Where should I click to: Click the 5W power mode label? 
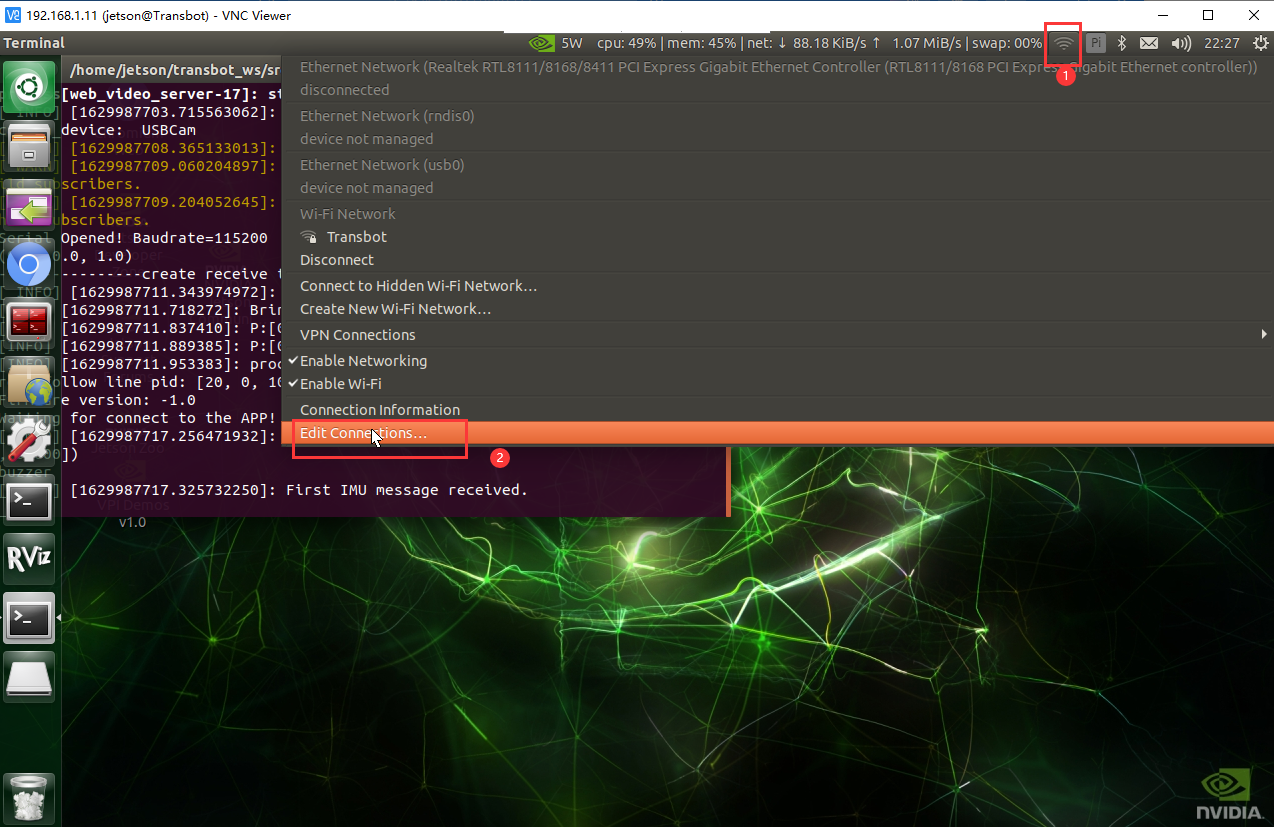pos(571,43)
